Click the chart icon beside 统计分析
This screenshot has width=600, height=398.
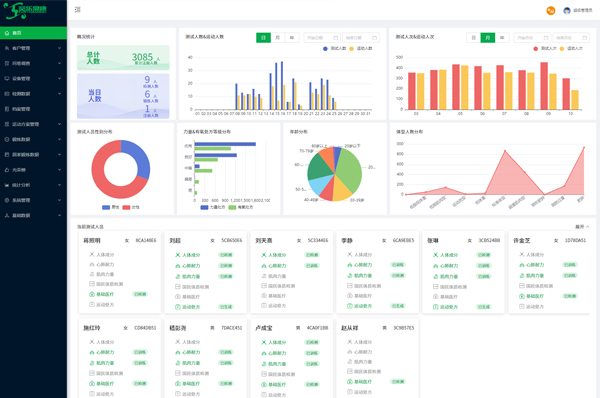click(x=7, y=185)
